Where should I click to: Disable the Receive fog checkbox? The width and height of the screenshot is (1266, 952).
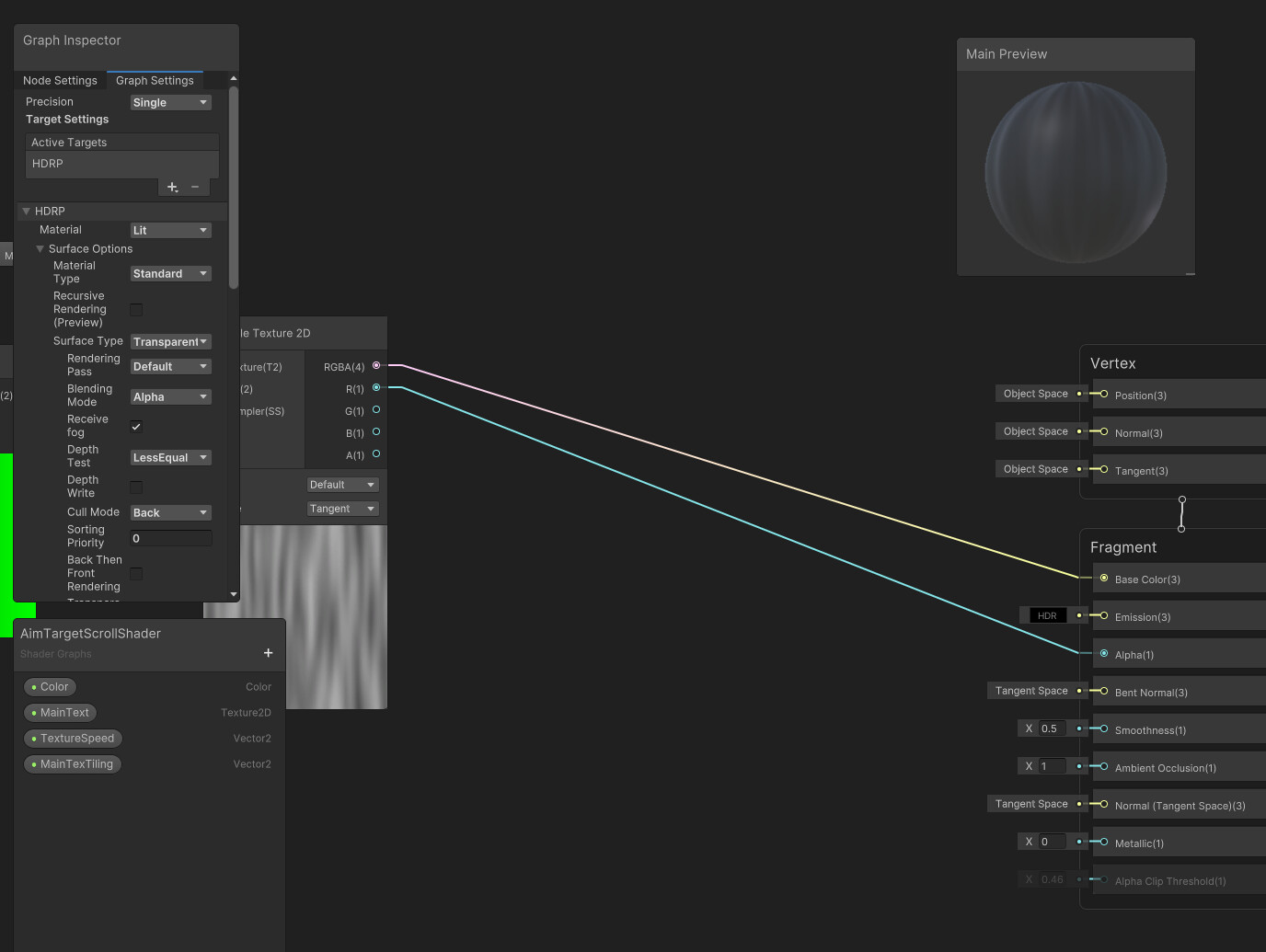[x=136, y=426]
